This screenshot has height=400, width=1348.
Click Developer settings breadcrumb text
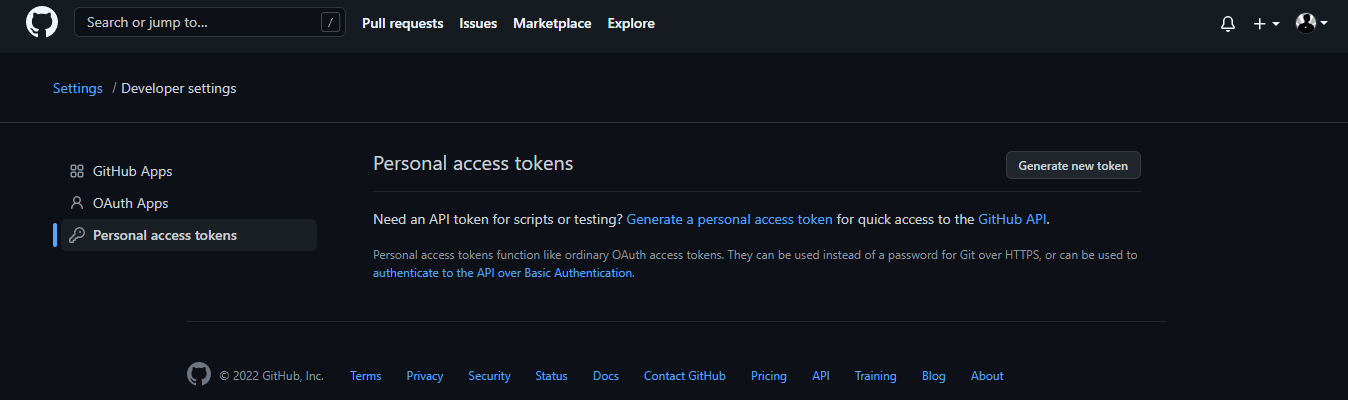point(179,88)
